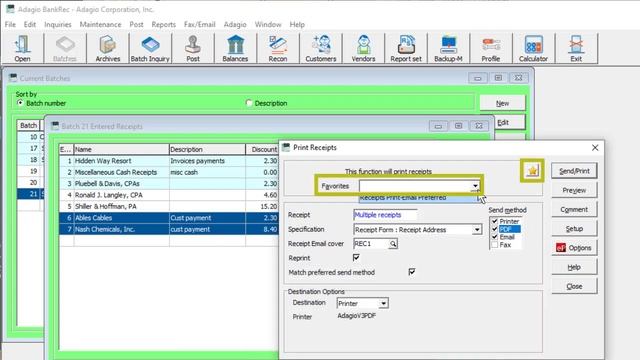Click the Batches toolbar icon

click(x=65, y=49)
